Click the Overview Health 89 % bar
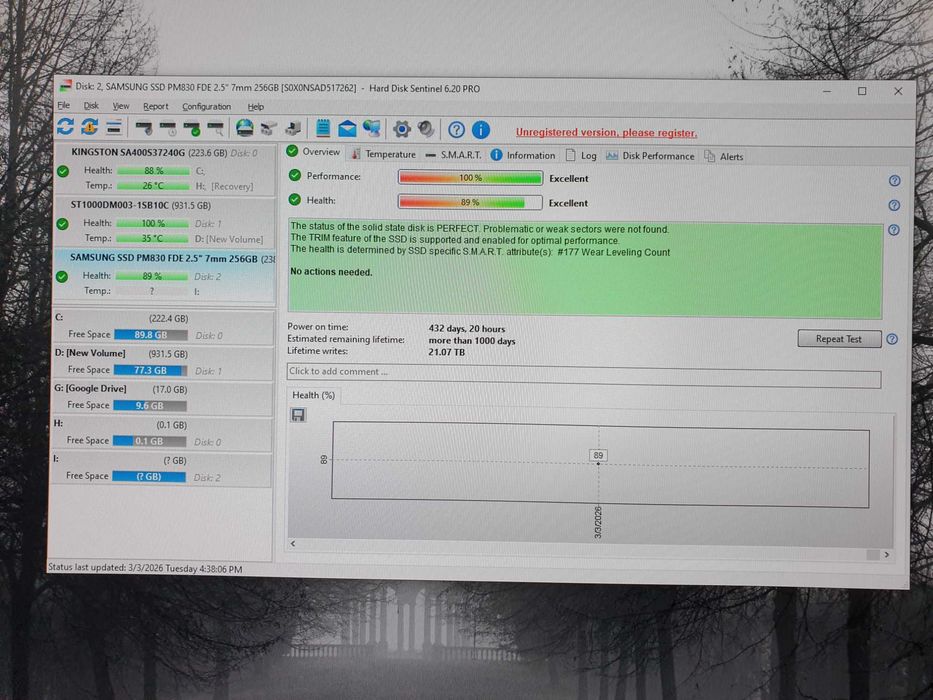 tap(470, 202)
